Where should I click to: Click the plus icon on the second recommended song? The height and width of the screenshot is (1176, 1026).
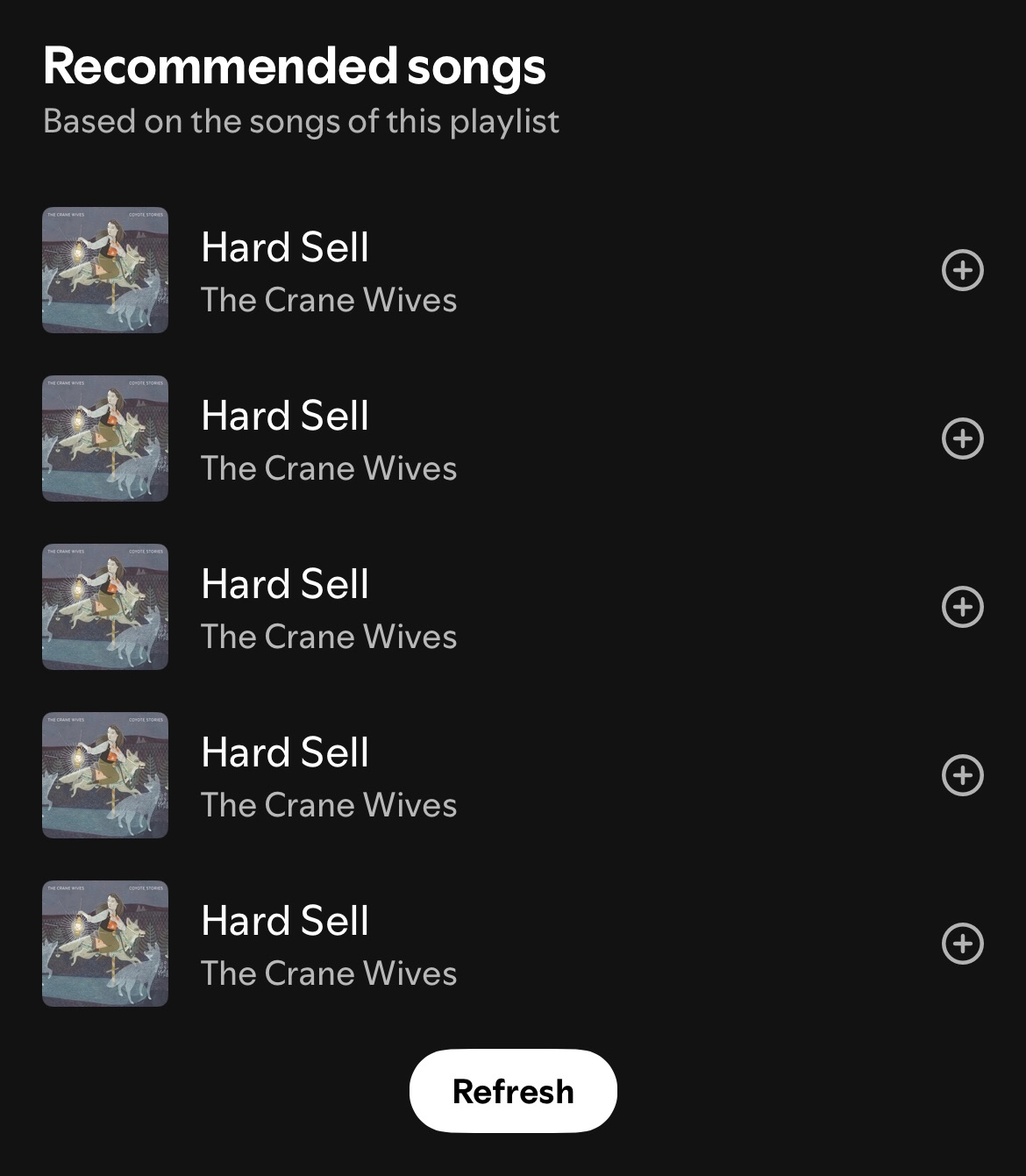click(962, 438)
